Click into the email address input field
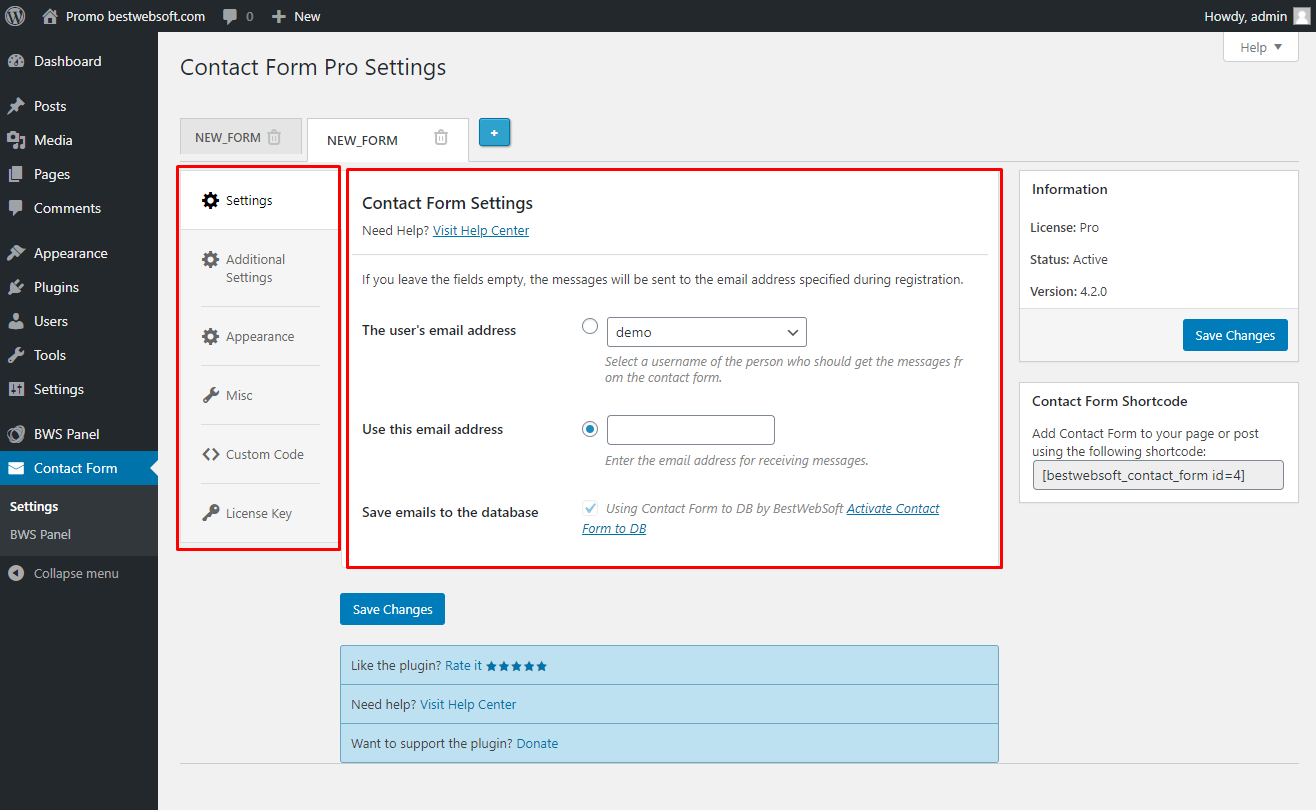1316x810 pixels. click(x=691, y=430)
